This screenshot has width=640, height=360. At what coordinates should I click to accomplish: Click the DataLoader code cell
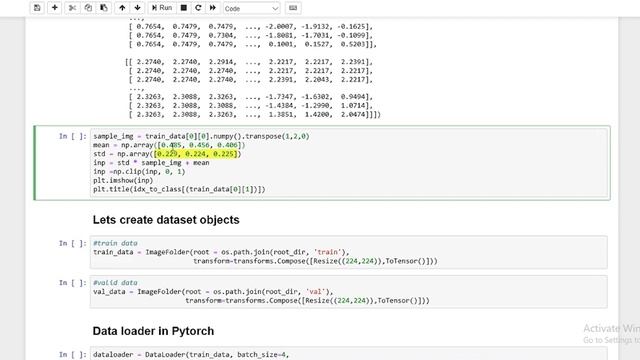coord(349,354)
